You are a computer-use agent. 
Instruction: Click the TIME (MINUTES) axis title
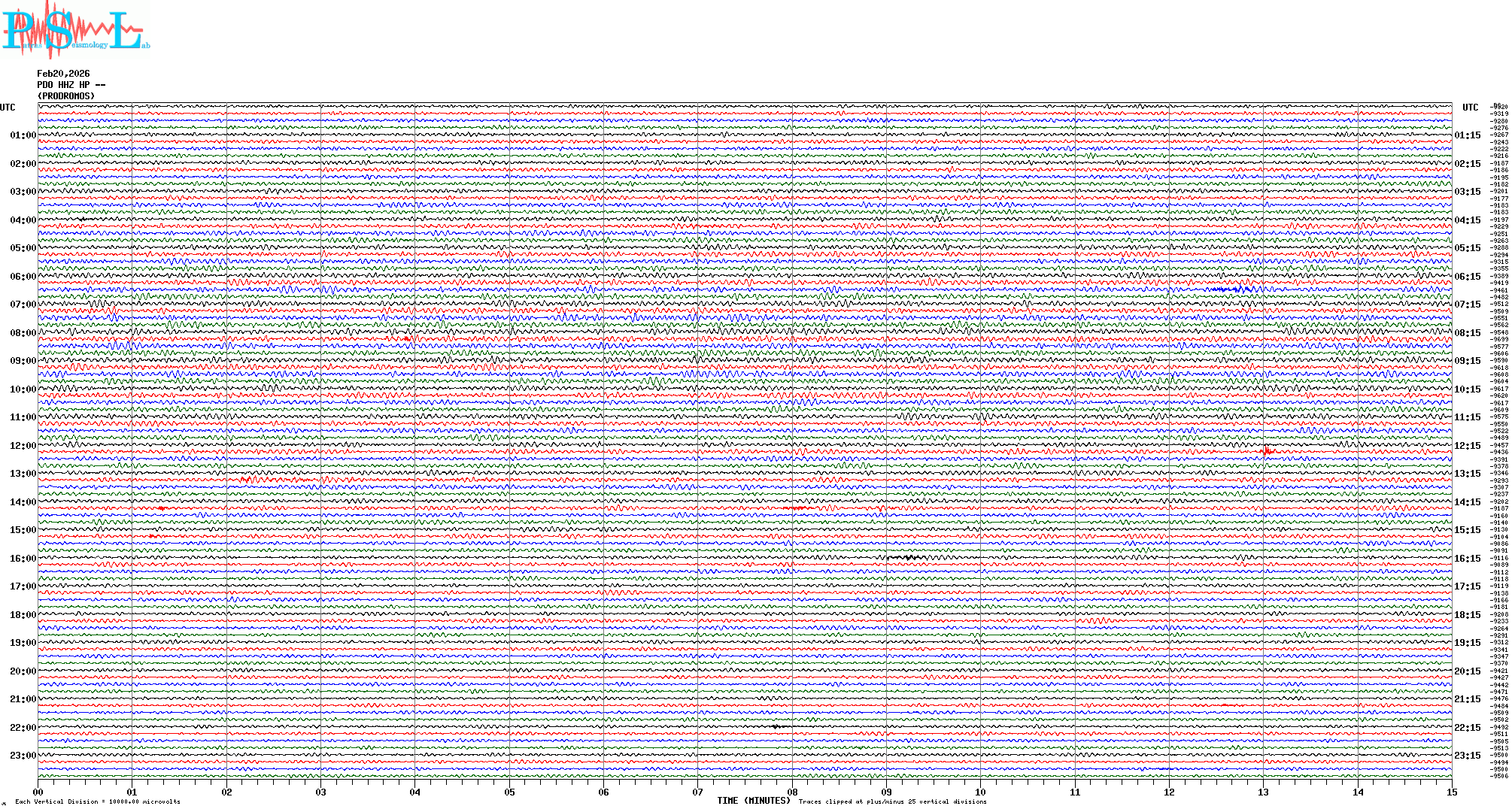pyautogui.click(x=753, y=801)
